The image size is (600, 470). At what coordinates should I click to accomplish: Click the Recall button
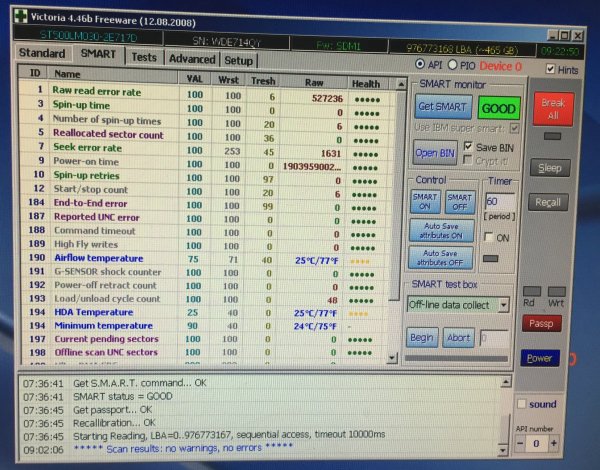pos(548,202)
